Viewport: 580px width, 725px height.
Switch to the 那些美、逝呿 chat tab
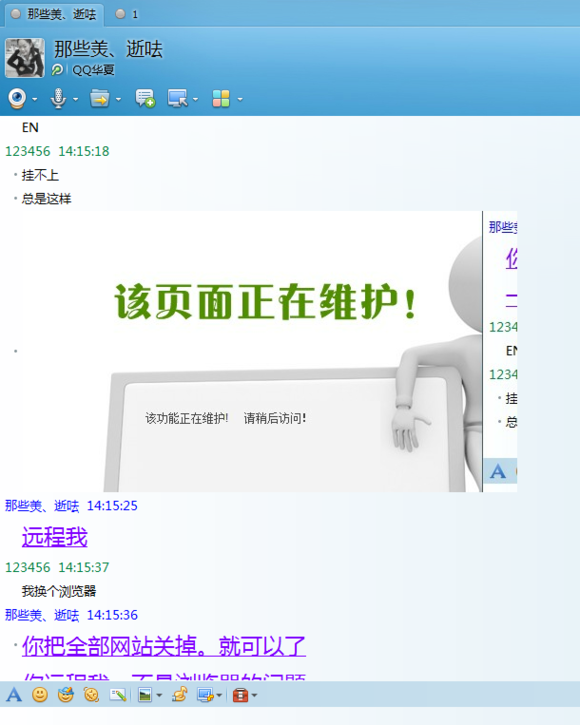[54, 14]
